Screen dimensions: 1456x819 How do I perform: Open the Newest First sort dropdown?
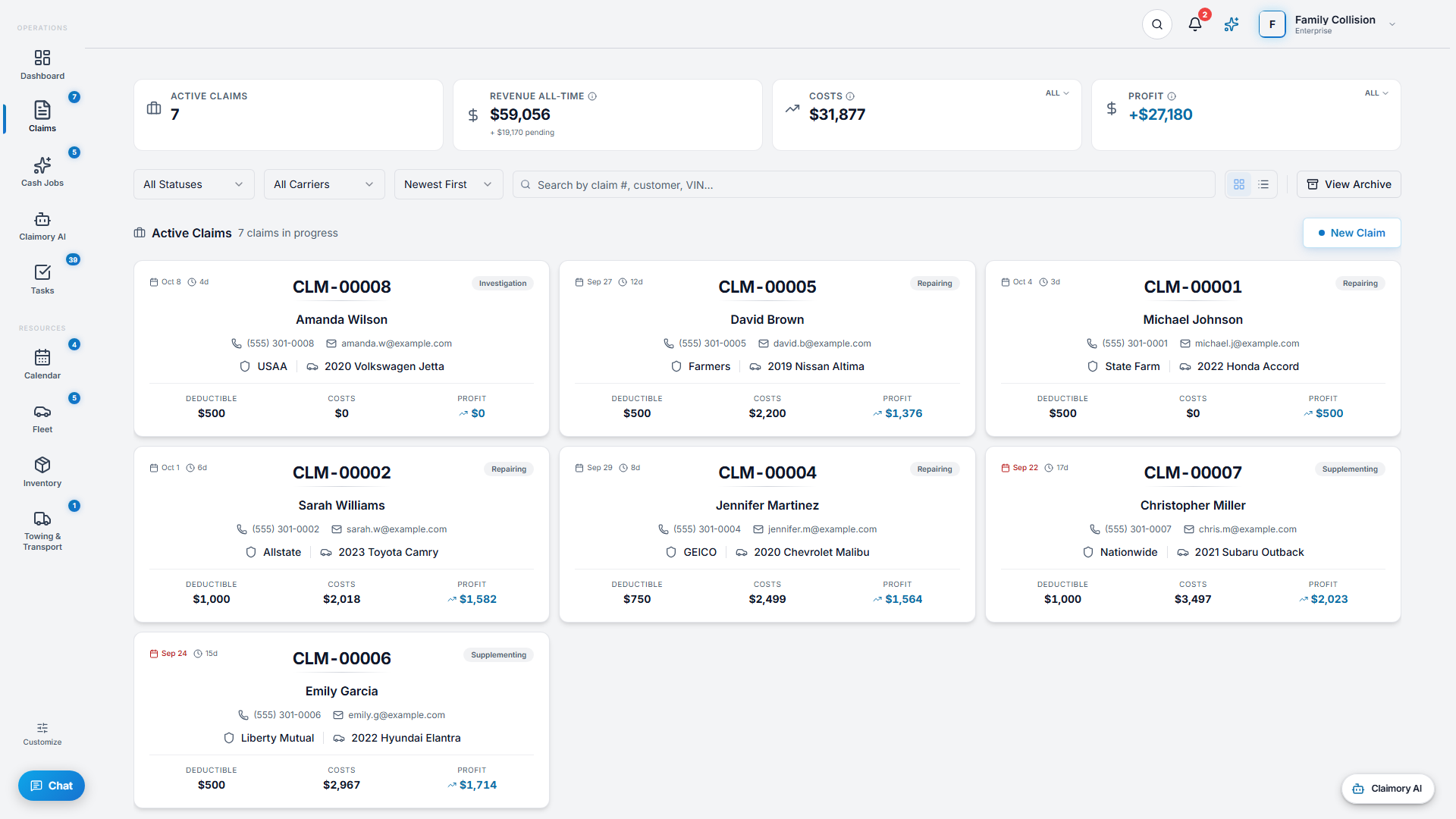click(448, 184)
